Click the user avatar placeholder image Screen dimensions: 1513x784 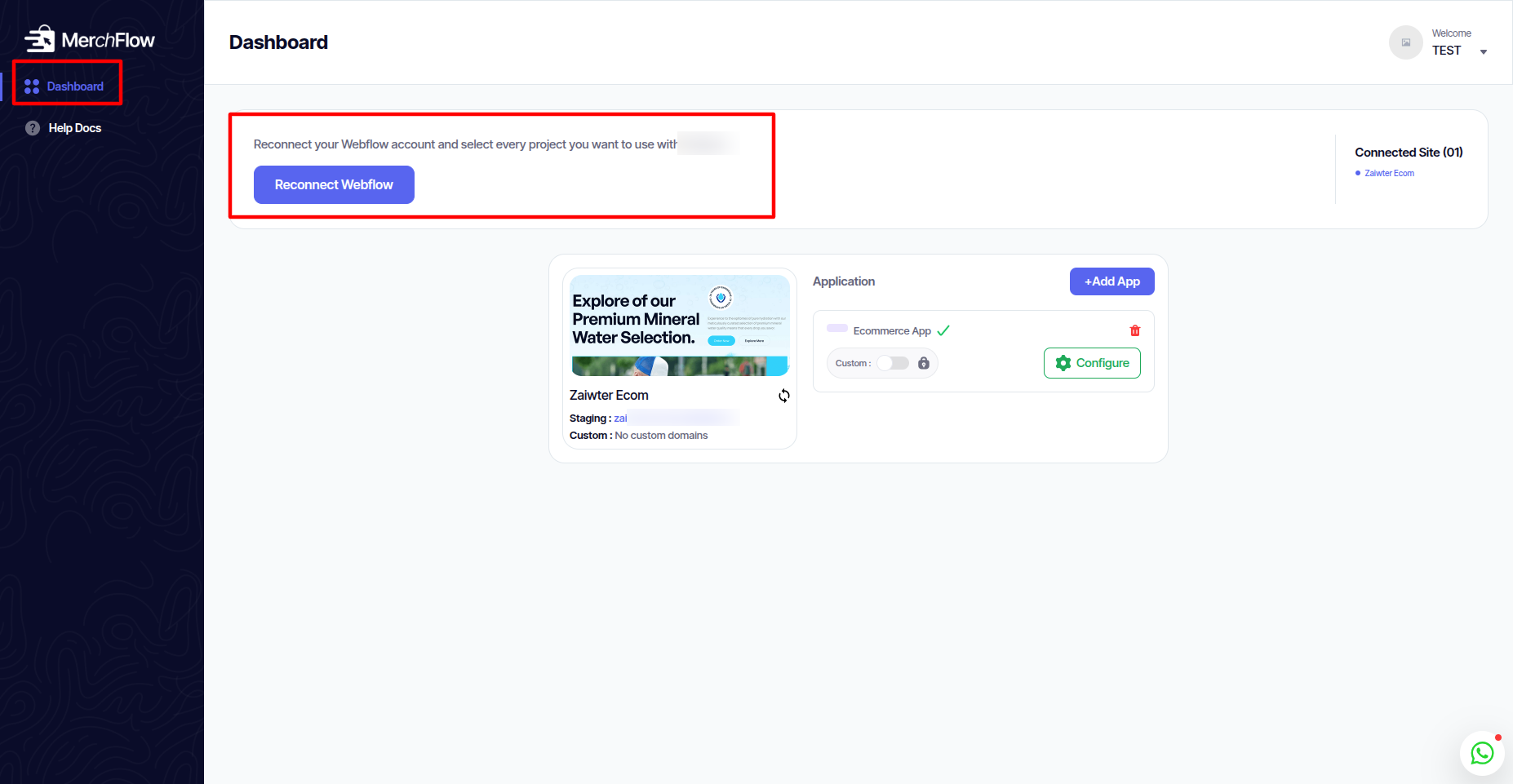pyautogui.click(x=1405, y=42)
